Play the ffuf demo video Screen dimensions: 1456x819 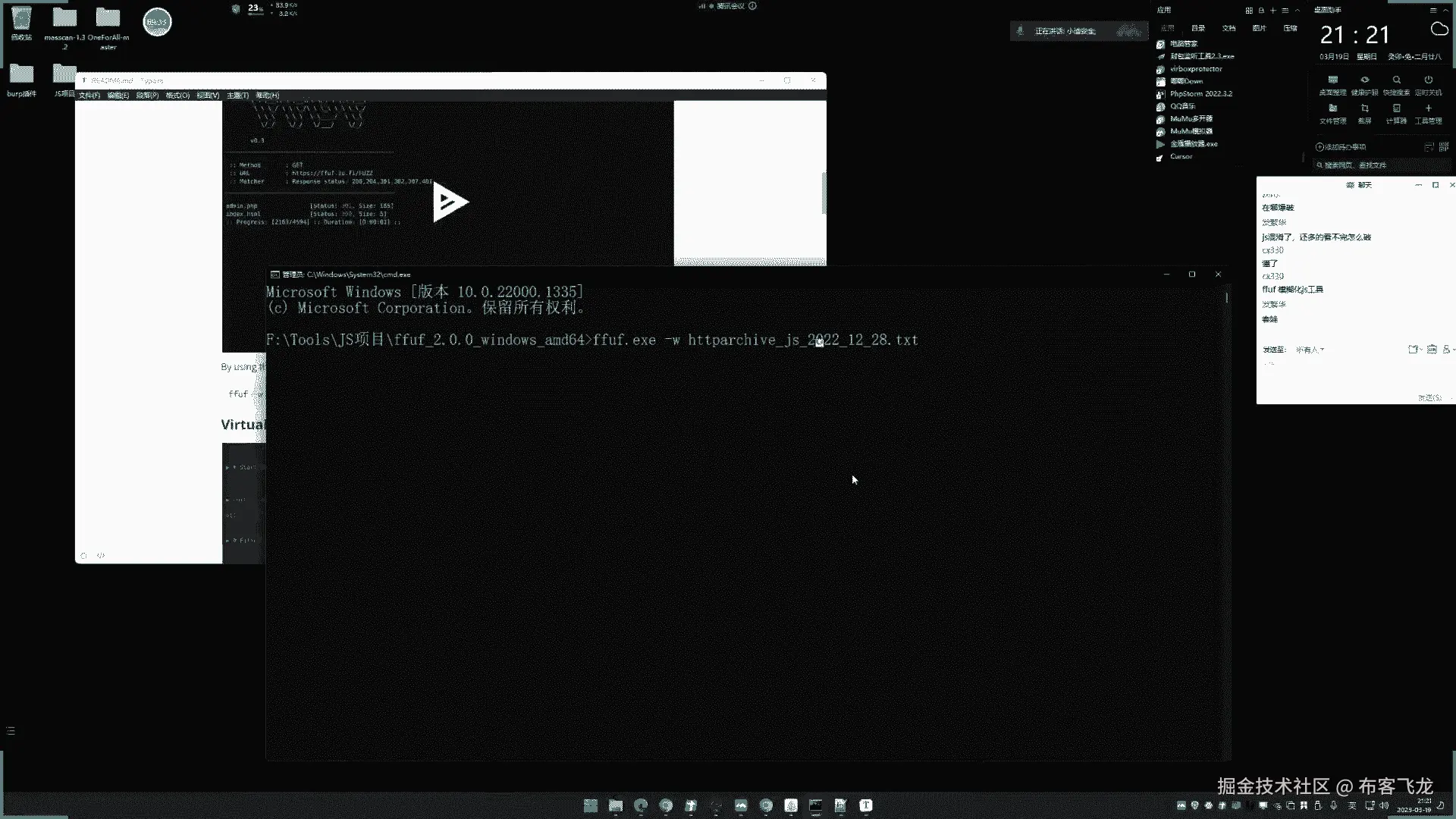point(450,202)
